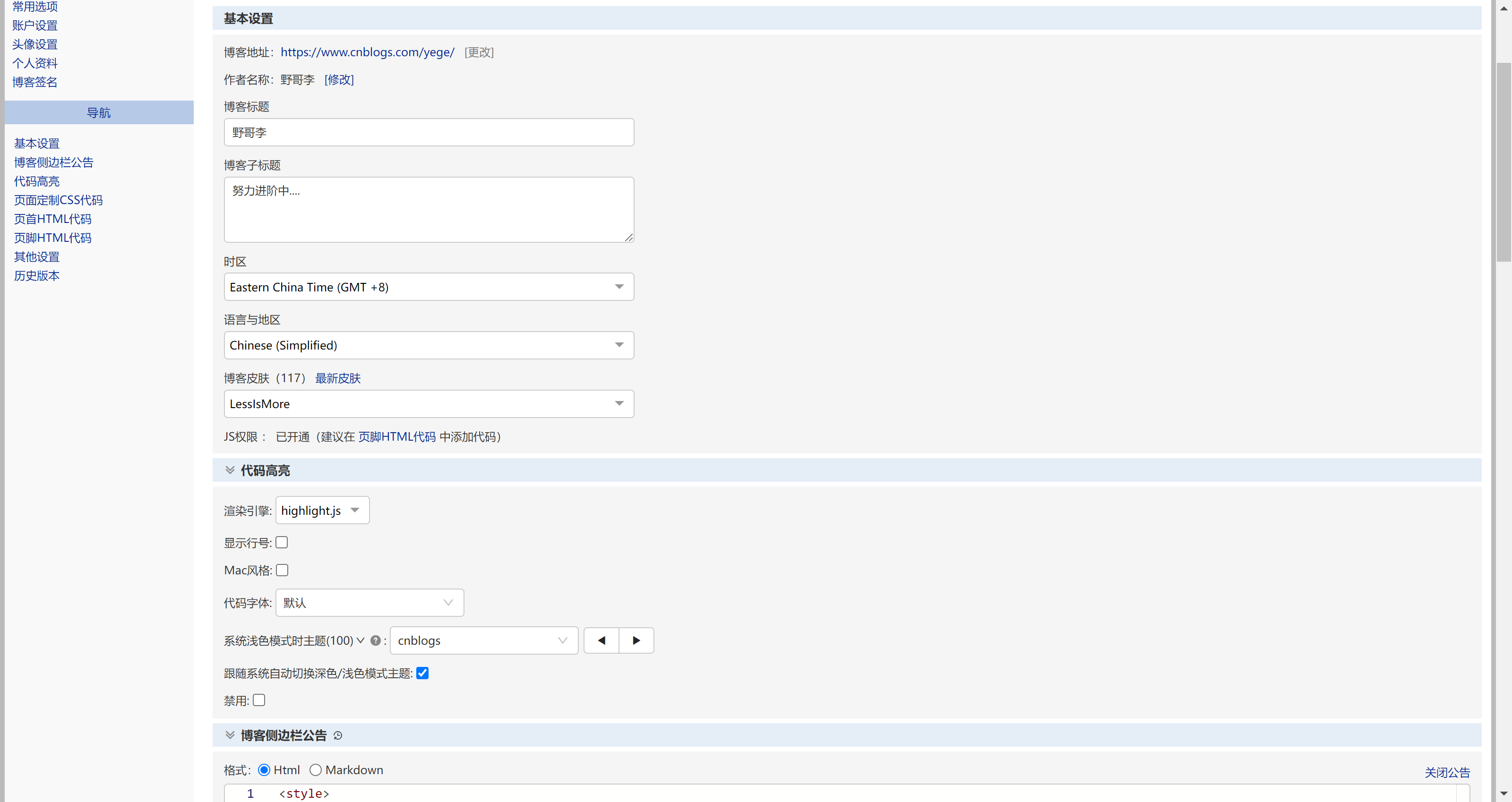Click the chevron beside 系统浅色模式时主题(100)
This screenshot has width=1512, height=802.
pos(361,640)
